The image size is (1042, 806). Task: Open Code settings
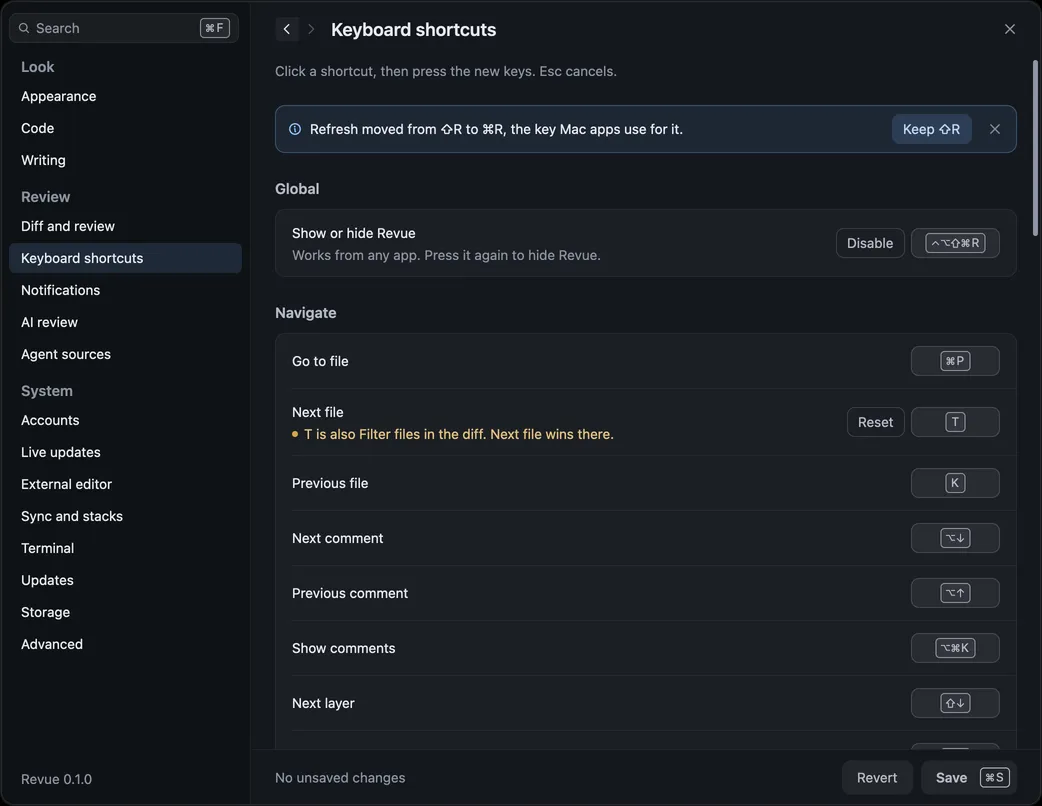point(125,128)
